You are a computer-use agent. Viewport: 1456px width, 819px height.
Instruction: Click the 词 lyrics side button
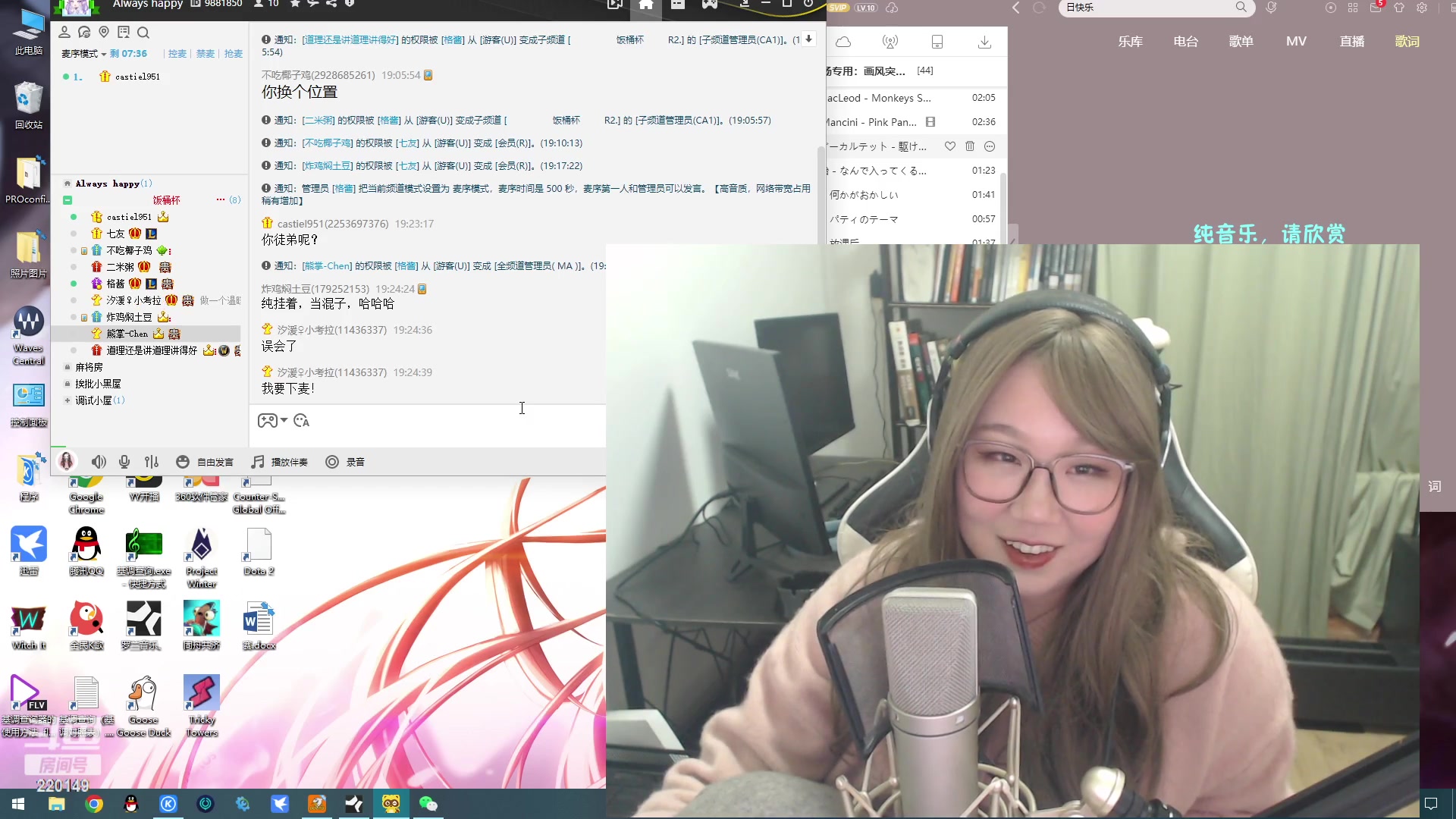(x=1435, y=487)
